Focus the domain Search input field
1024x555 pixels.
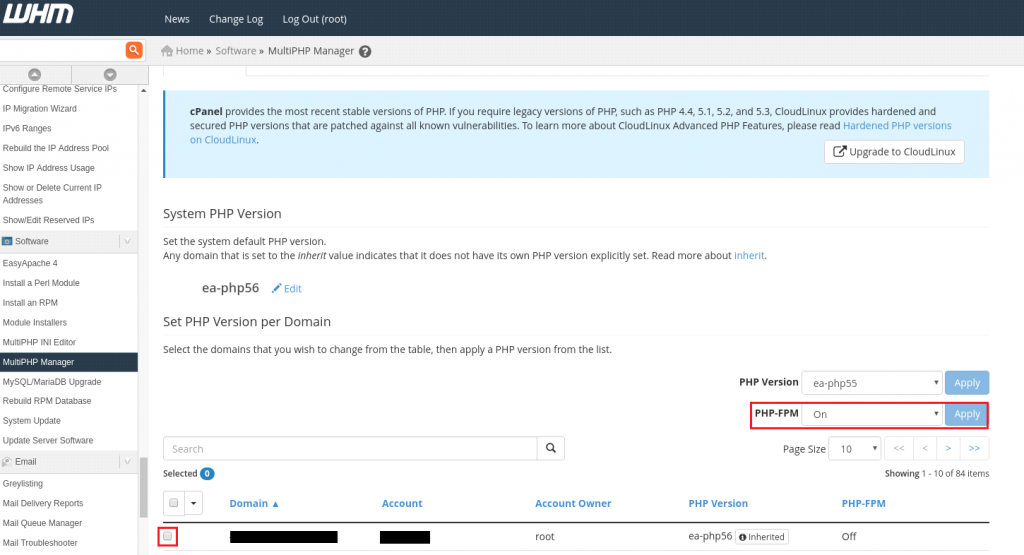[350, 449]
